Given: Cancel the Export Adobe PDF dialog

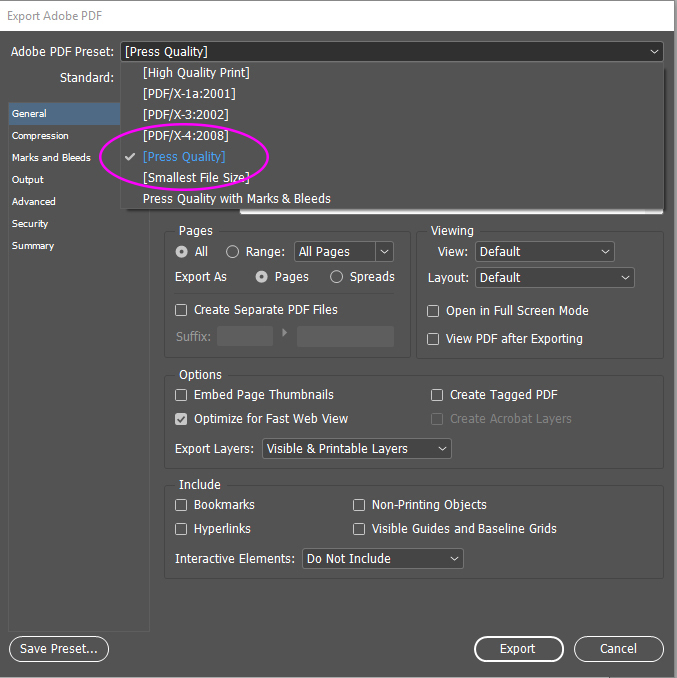Looking at the screenshot, I should pyautogui.click(x=619, y=649).
